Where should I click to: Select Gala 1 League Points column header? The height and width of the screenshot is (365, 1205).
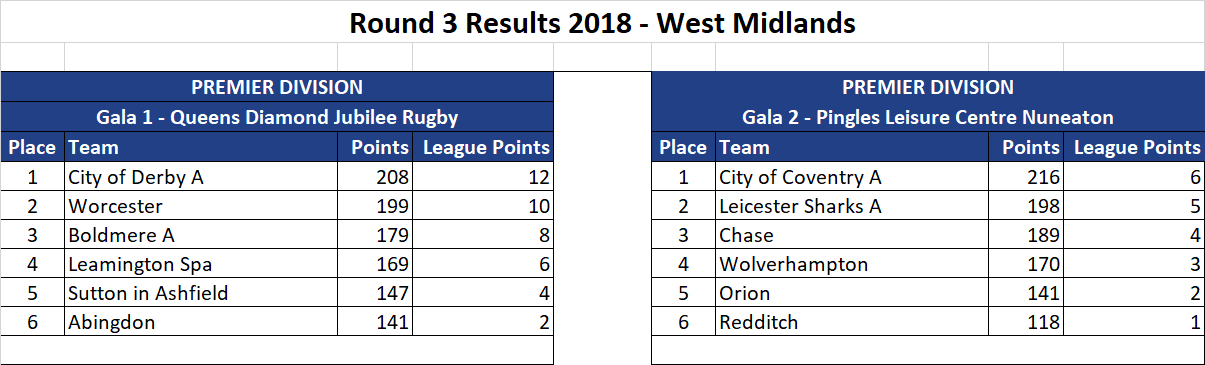(483, 148)
